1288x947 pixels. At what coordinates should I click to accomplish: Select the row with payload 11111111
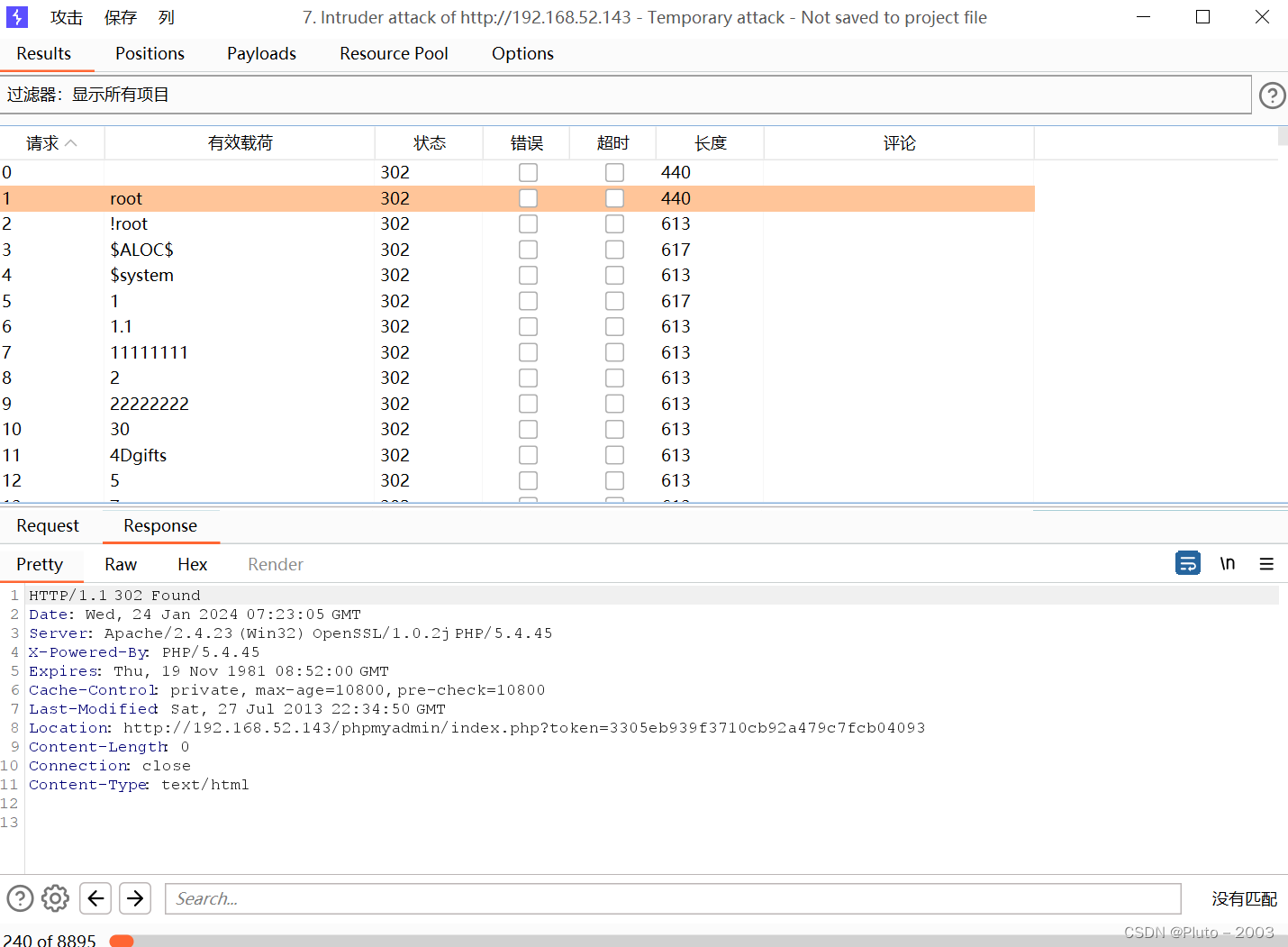tap(517, 352)
